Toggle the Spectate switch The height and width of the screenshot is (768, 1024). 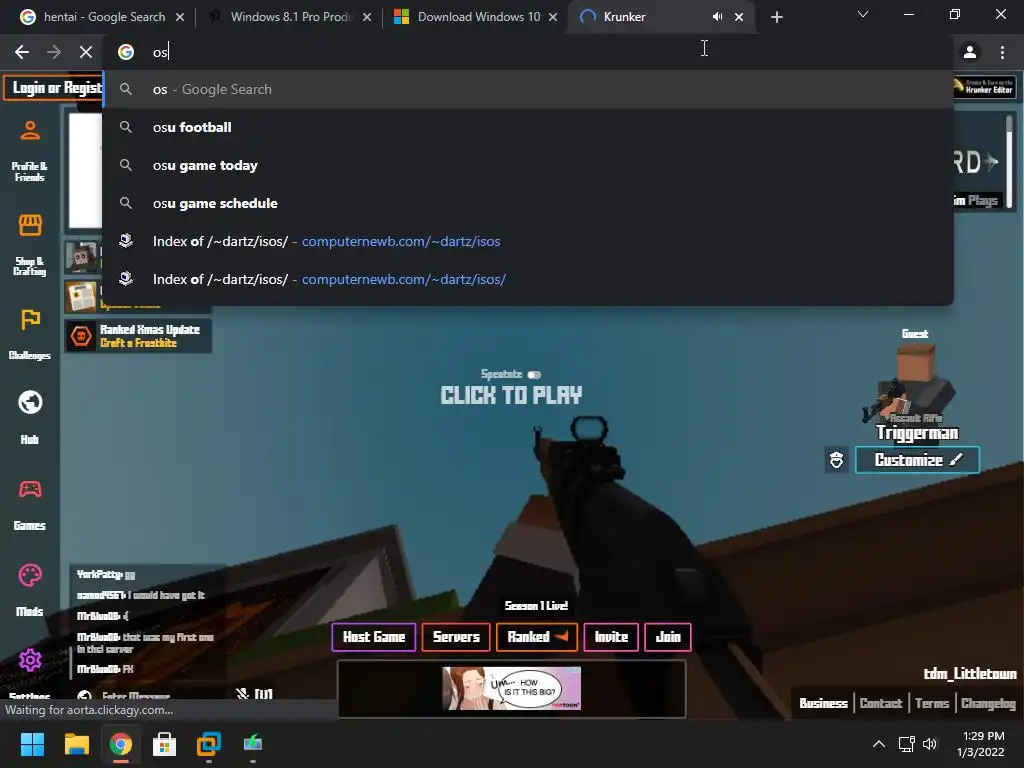[x=534, y=374]
